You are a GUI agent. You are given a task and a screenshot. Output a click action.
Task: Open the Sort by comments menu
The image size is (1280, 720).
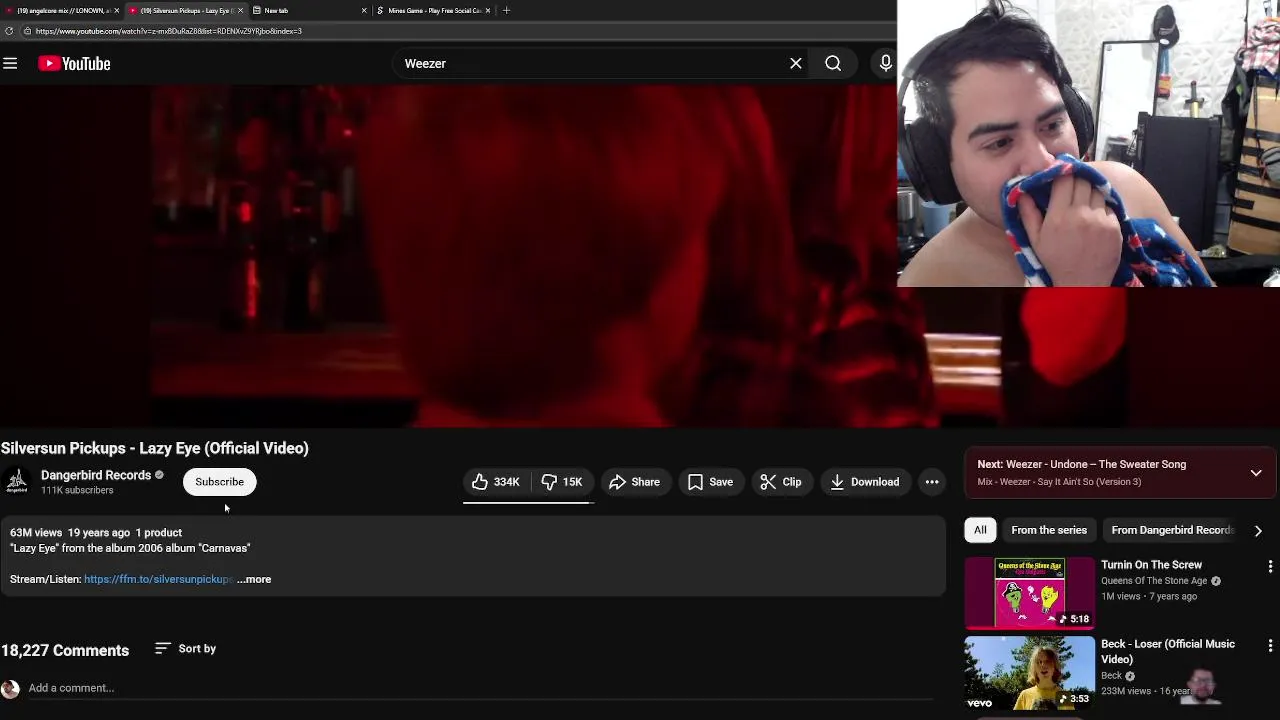pos(186,649)
